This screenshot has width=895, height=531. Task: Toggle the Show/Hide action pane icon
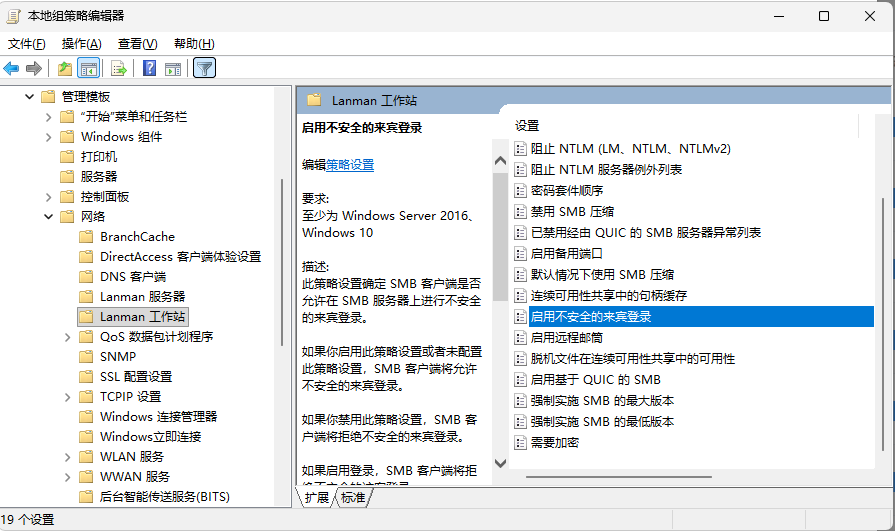(x=173, y=68)
